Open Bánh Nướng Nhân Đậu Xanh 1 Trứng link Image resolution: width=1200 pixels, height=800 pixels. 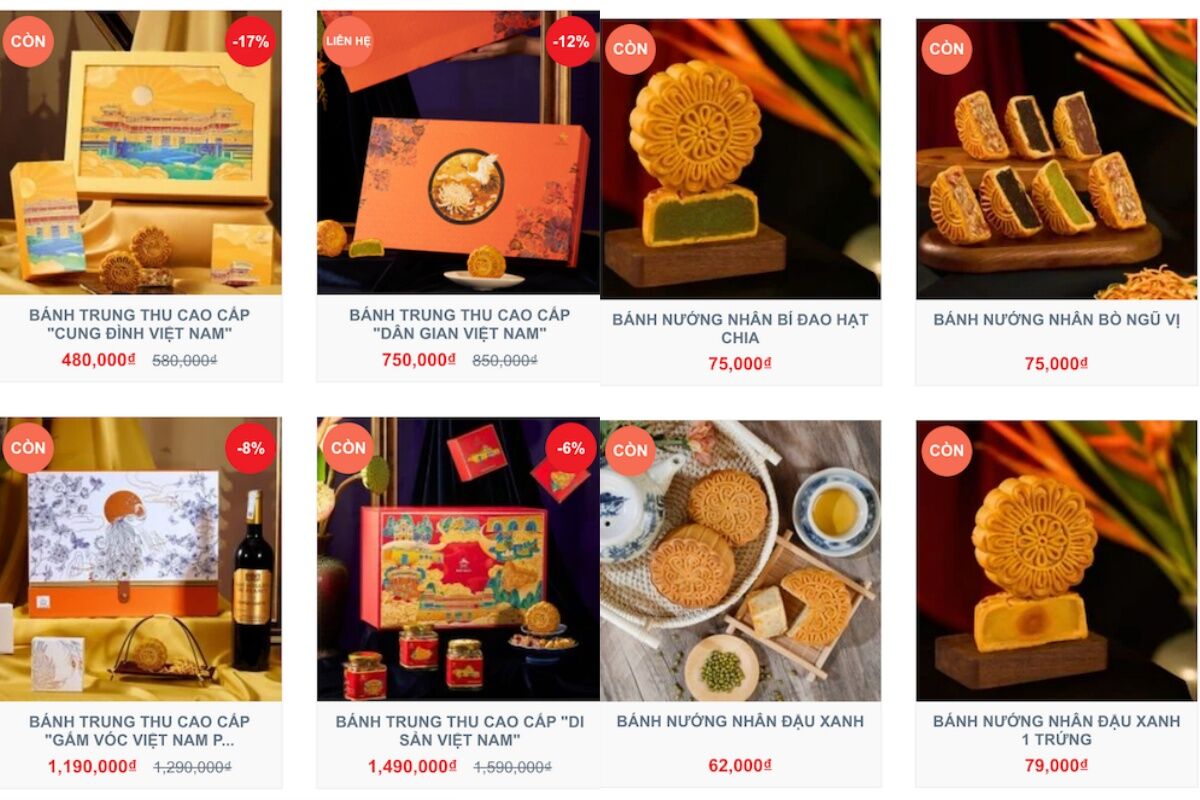coord(1057,730)
